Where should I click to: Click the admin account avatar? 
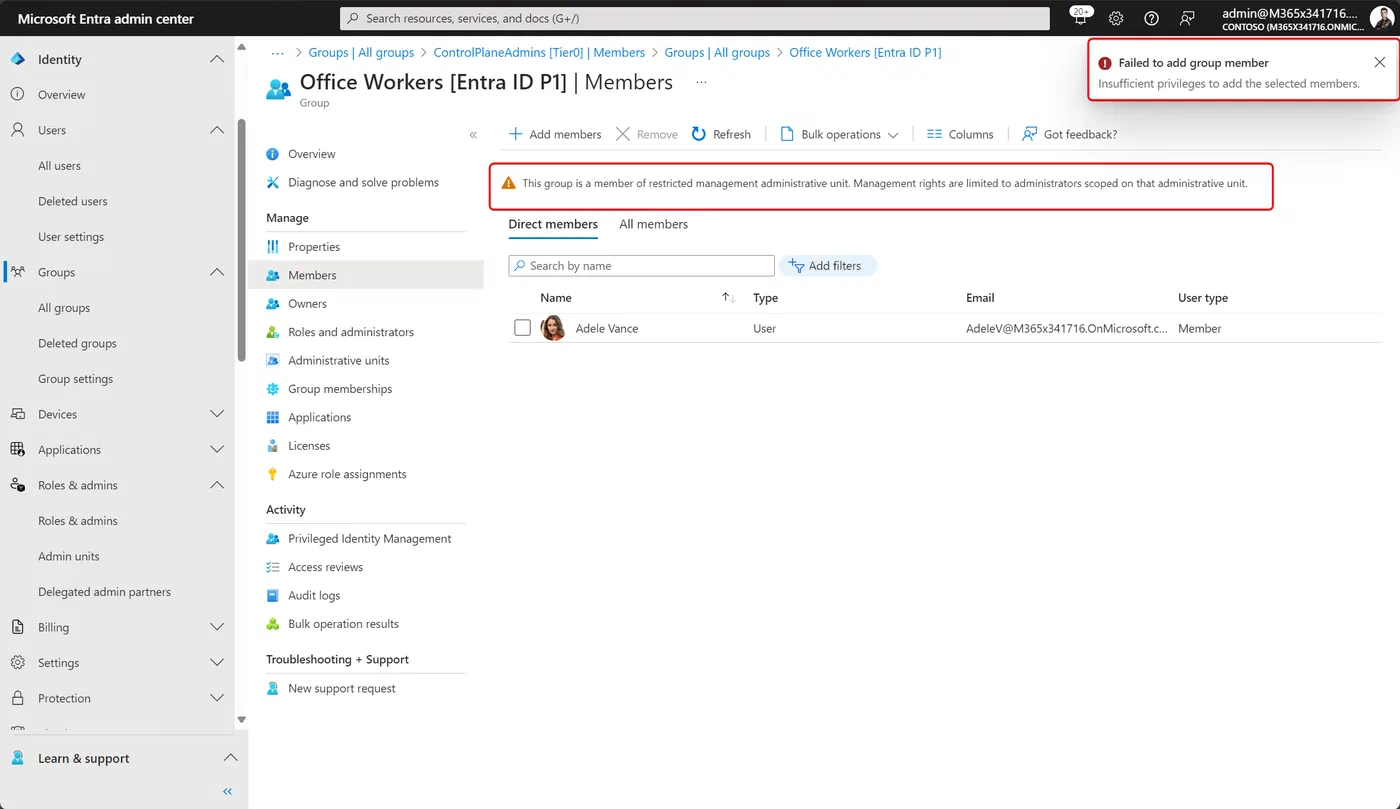coord(1381,18)
